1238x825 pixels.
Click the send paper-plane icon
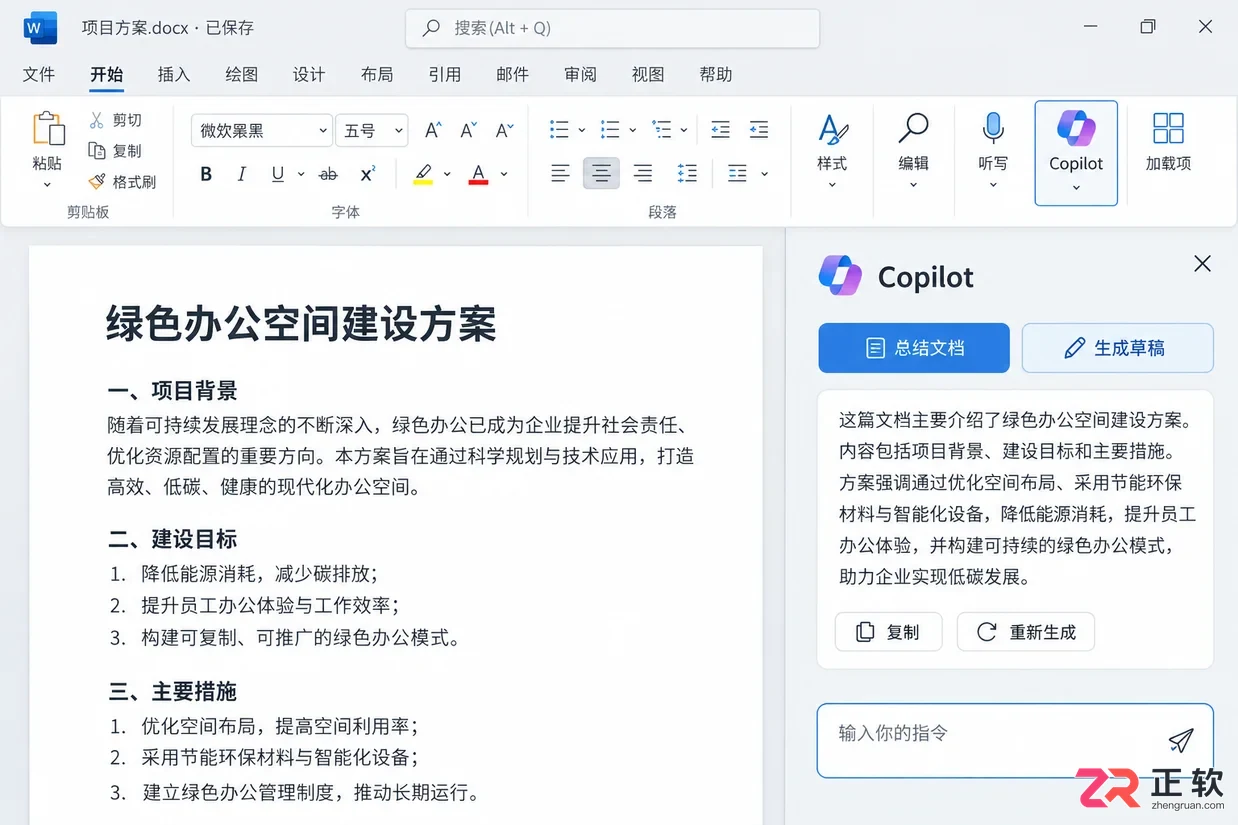coord(1181,740)
